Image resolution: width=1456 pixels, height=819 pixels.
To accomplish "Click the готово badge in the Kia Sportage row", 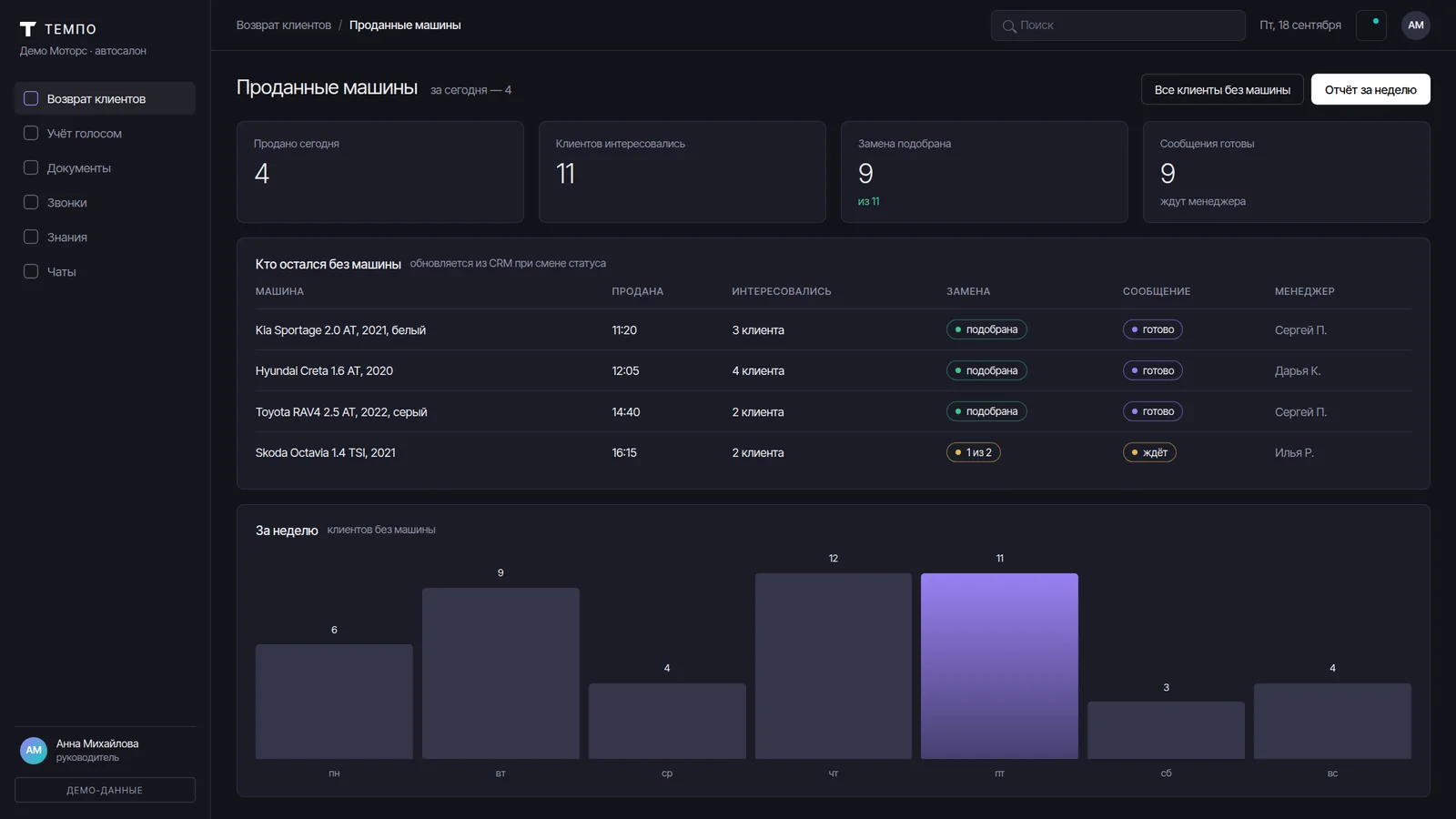I will coord(1153,329).
